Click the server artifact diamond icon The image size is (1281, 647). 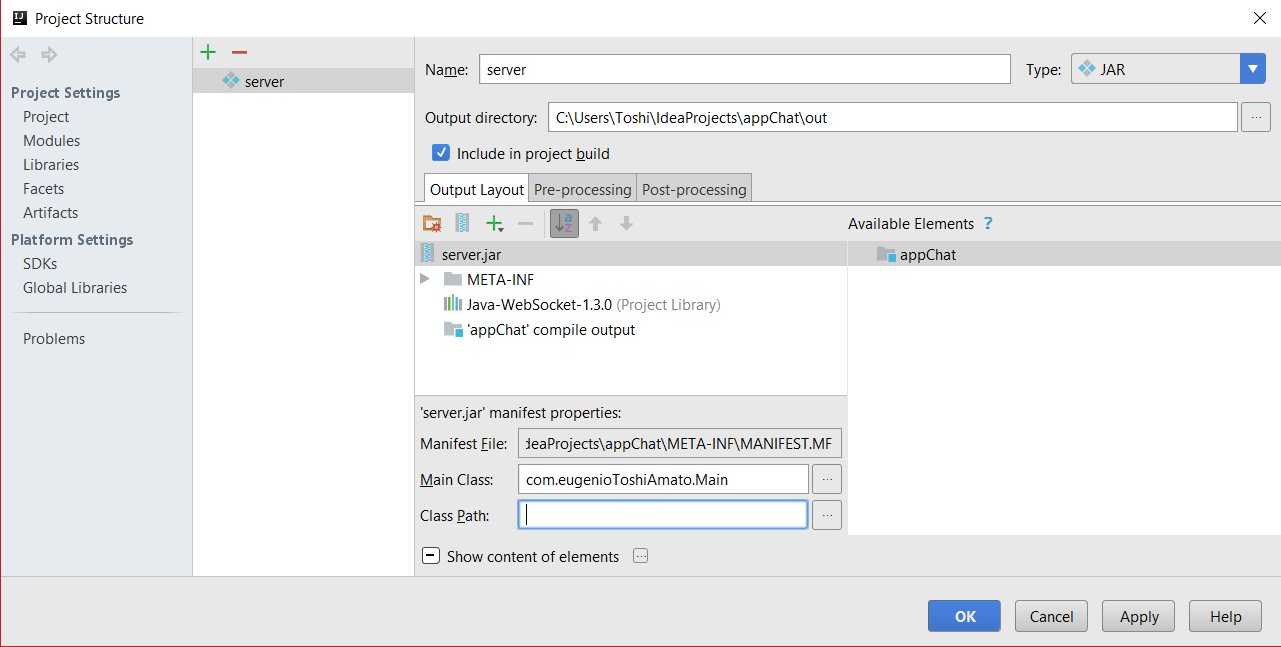(231, 81)
